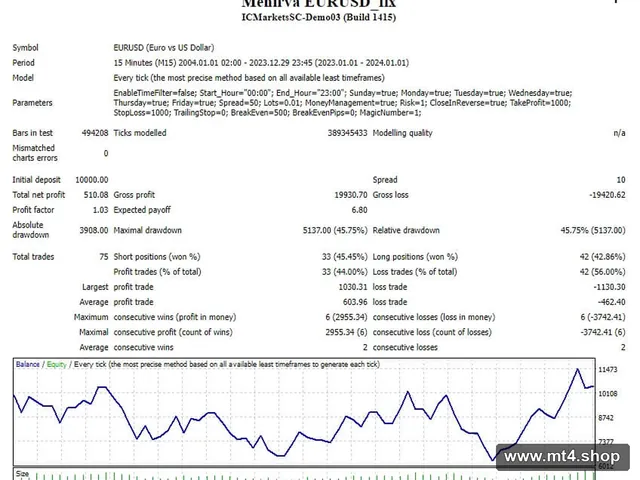
Task: Click the 'Absolute drawdown' label
Action: click(31, 230)
